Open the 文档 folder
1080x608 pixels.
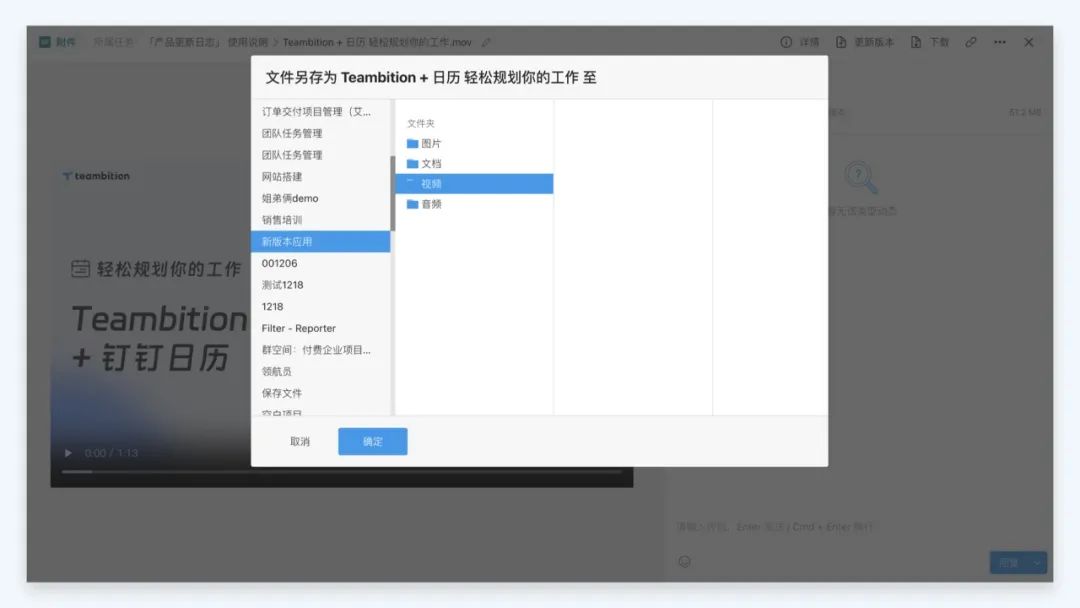coord(430,164)
